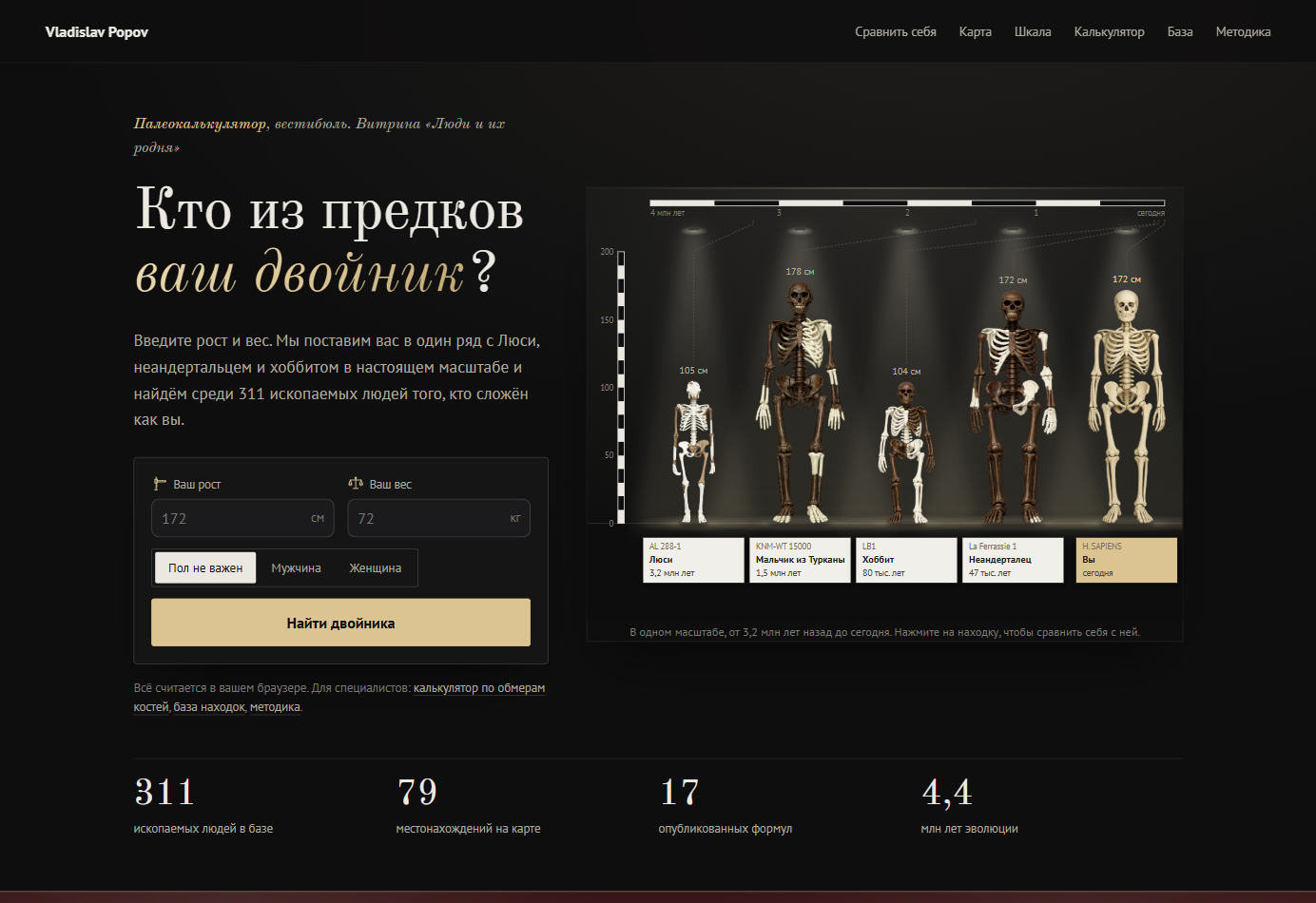Click the Люси AL 288-1 label card
The width and height of the screenshot is (1316, 903).
[x=693, y=560]
